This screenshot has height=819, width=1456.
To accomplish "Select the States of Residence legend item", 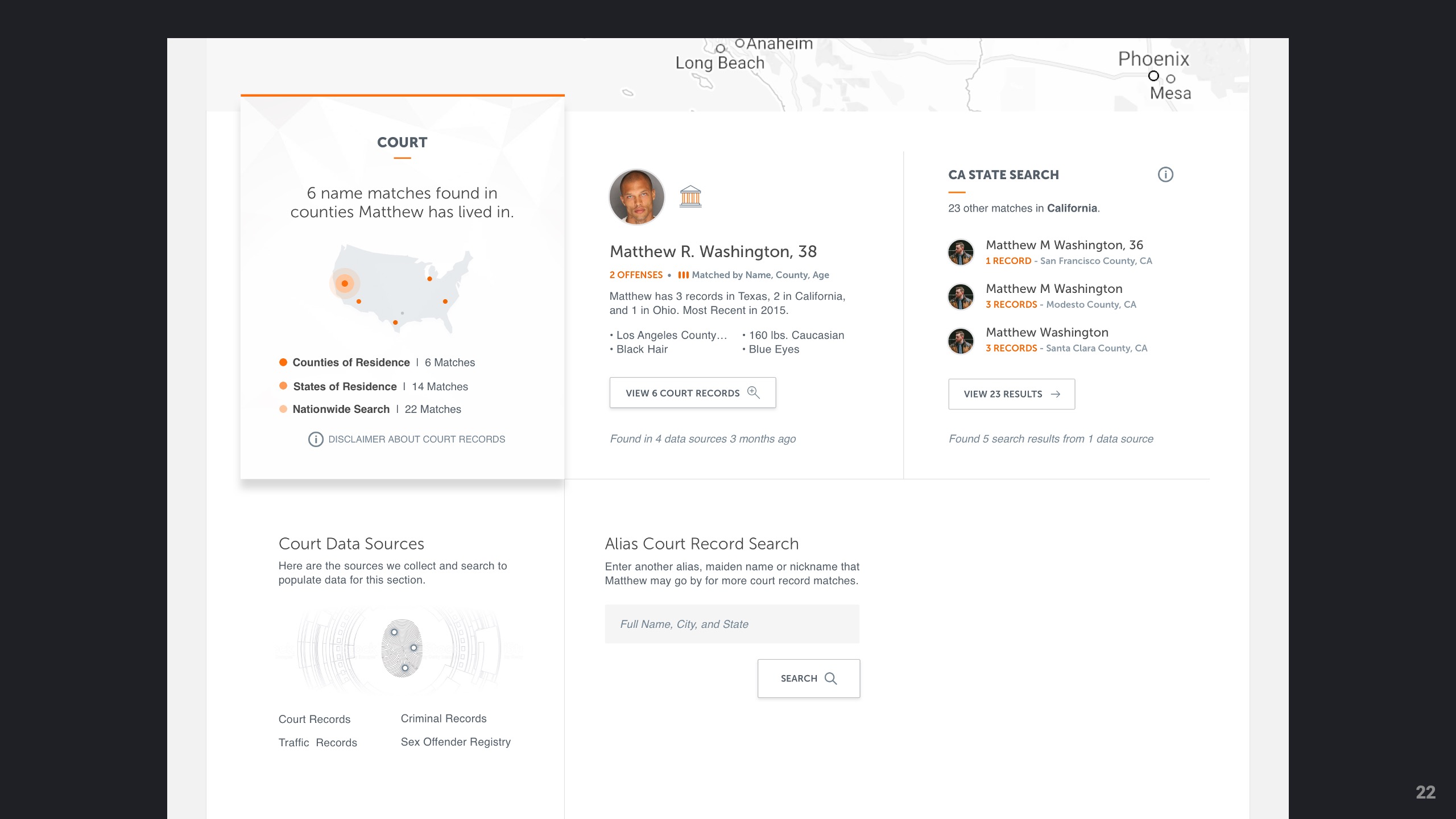I will pyautogui.click(x=345, y=387).
